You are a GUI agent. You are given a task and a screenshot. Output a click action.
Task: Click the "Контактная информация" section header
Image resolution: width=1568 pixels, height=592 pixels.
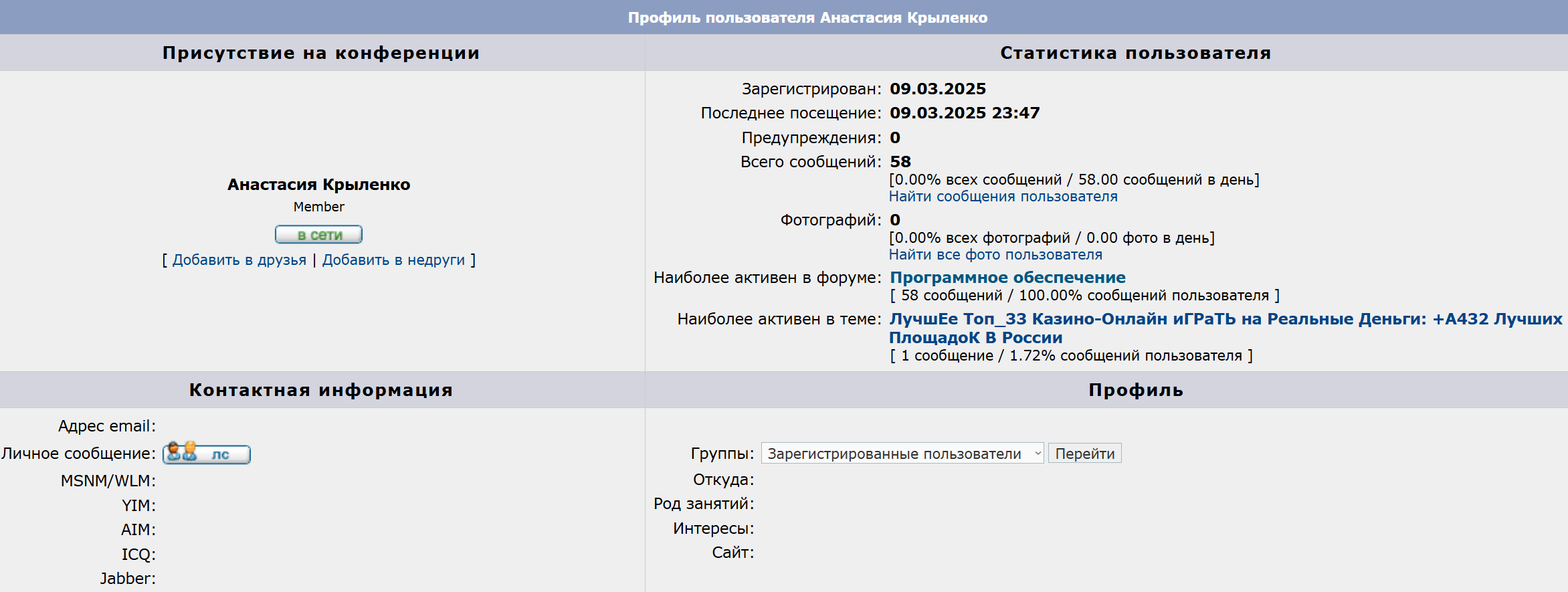[321, 390]
